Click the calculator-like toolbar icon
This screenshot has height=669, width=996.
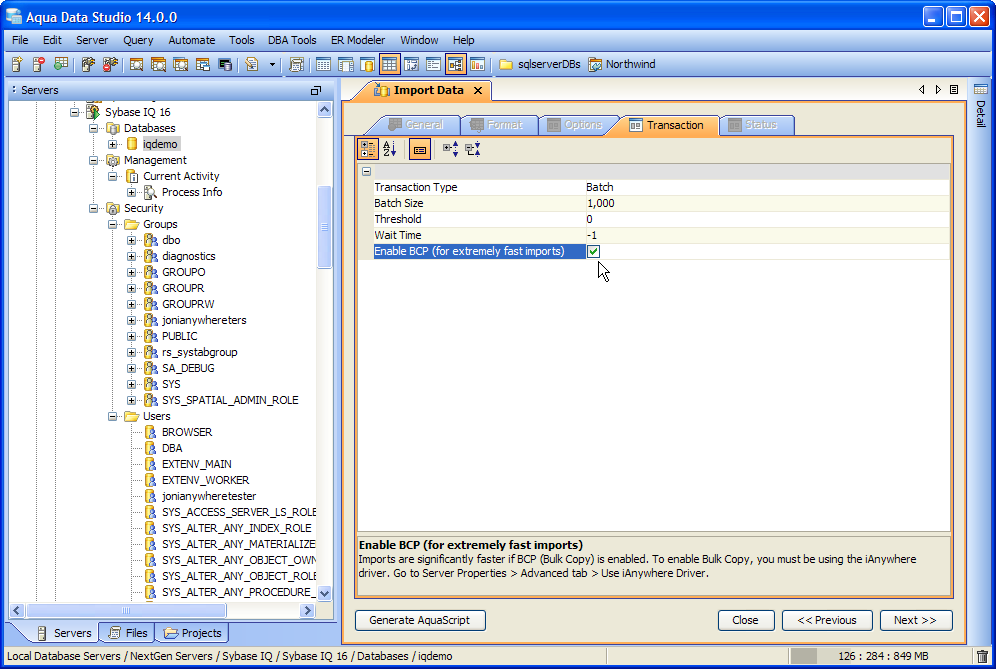coord(296,64)
